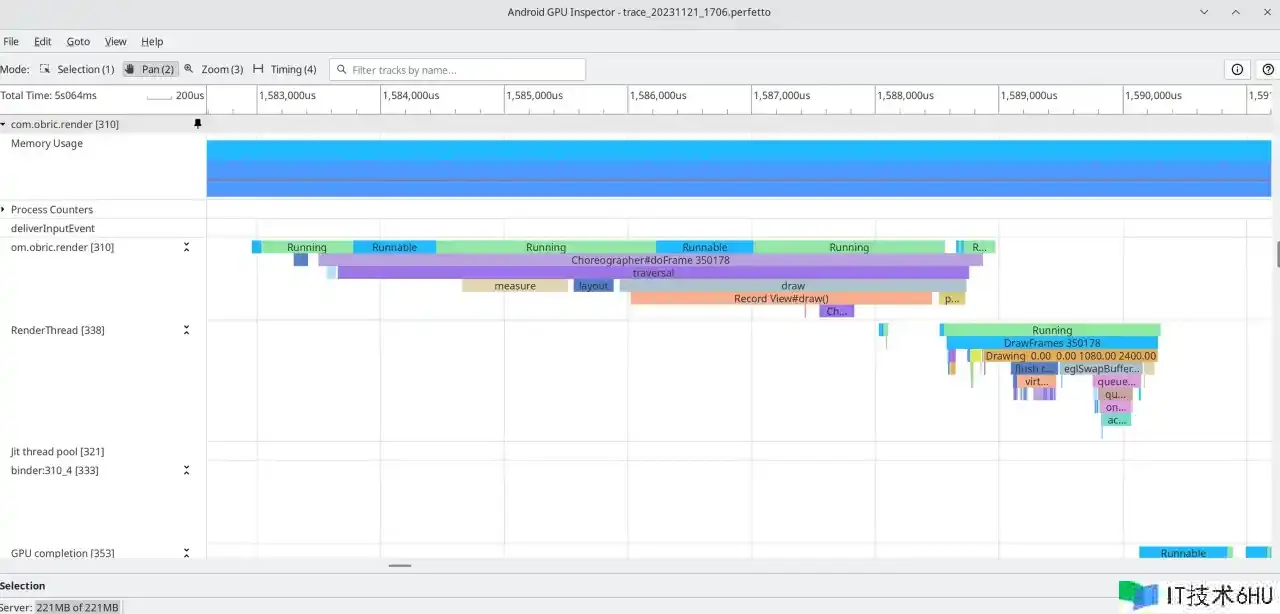
Task: Select the Drawing 0.00 0.00 1080.00 2400.00 slice
Action: coord(1070,356)
